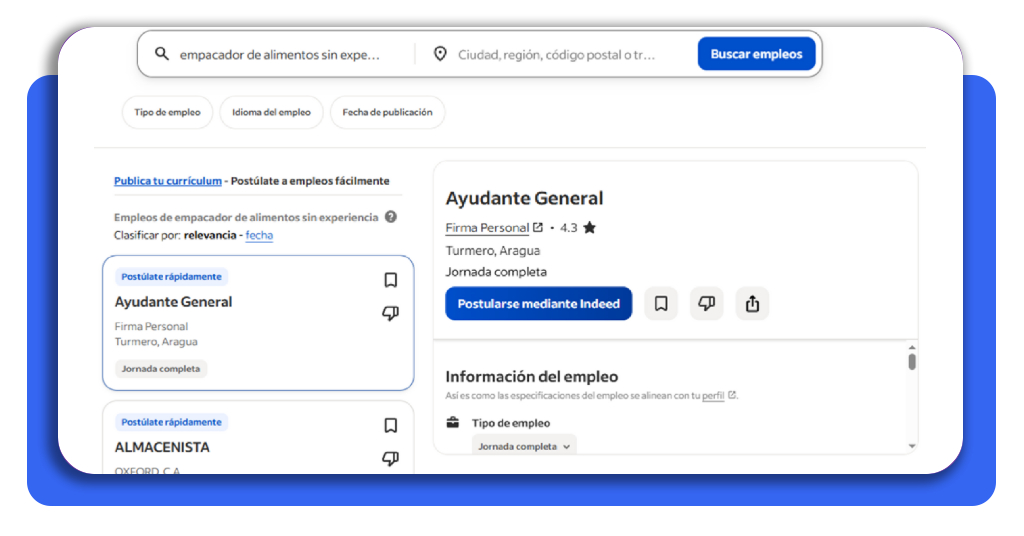Select Ayudante General title in results list

(174, 302)
